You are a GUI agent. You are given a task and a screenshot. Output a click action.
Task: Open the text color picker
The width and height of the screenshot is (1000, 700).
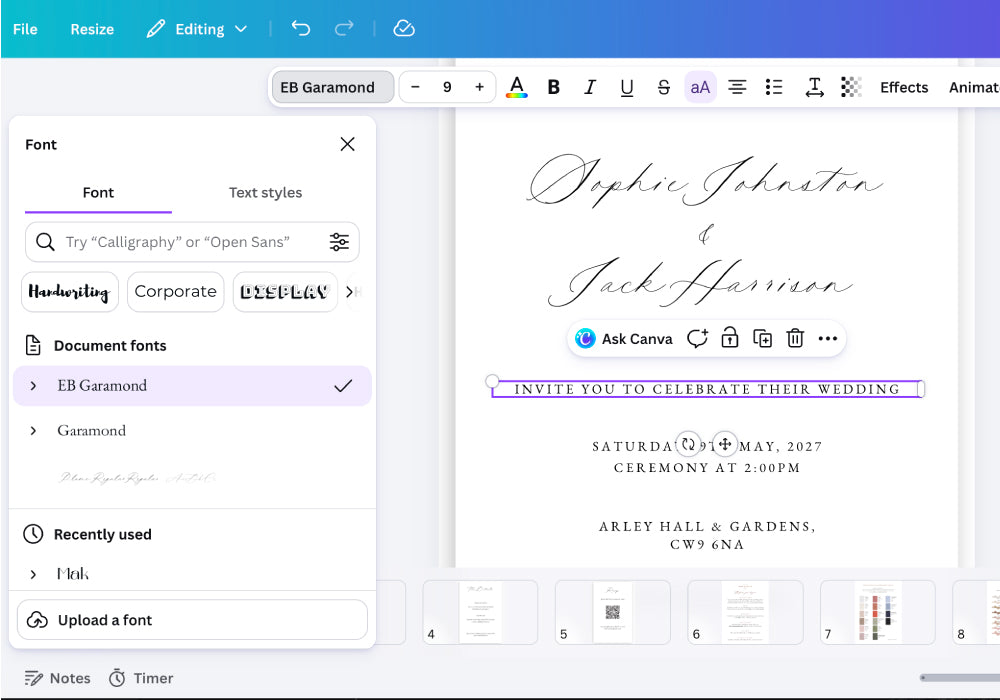[517, 87]
